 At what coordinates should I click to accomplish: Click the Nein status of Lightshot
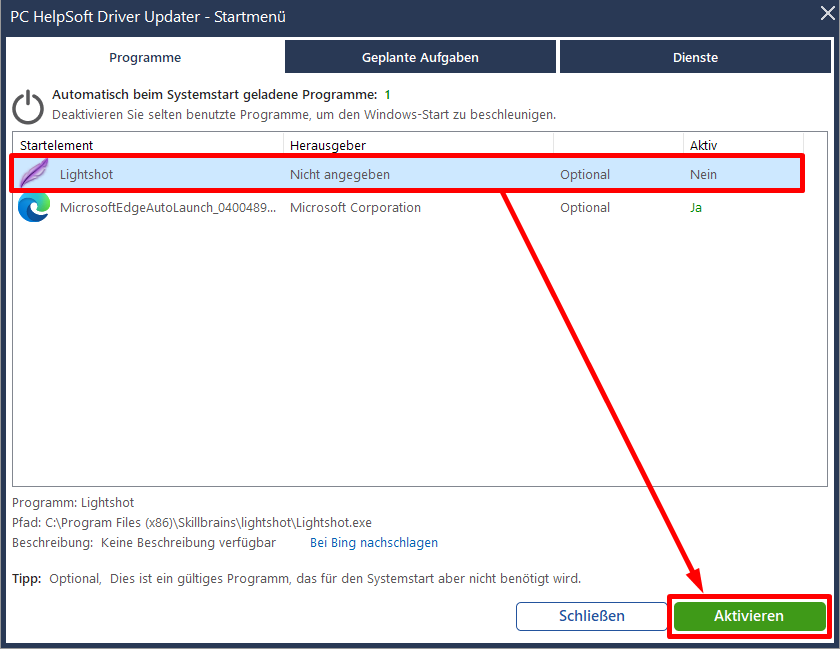[x=703, y=174]
